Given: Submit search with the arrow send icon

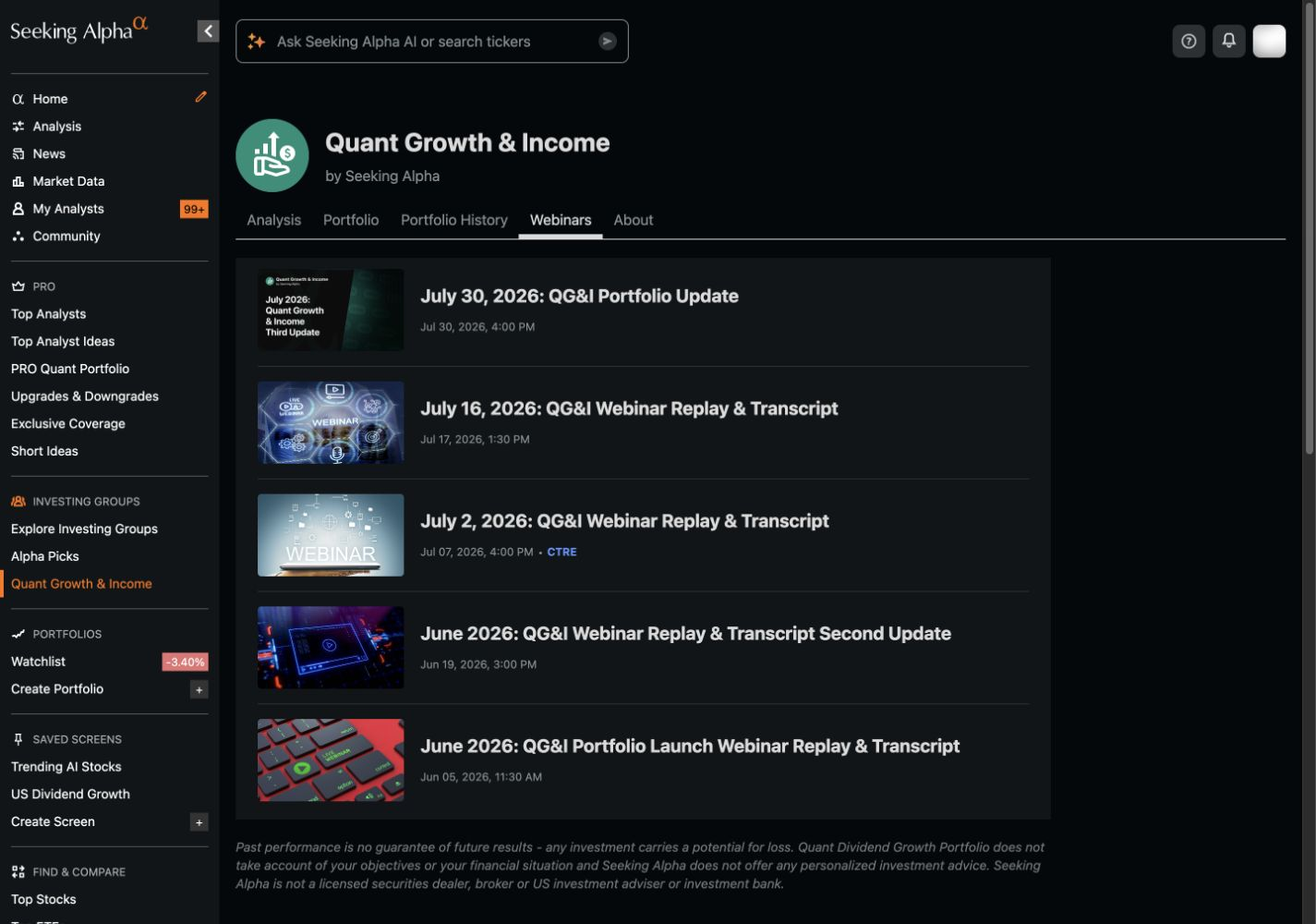Looking at the screenshot, I should point(607,42).
